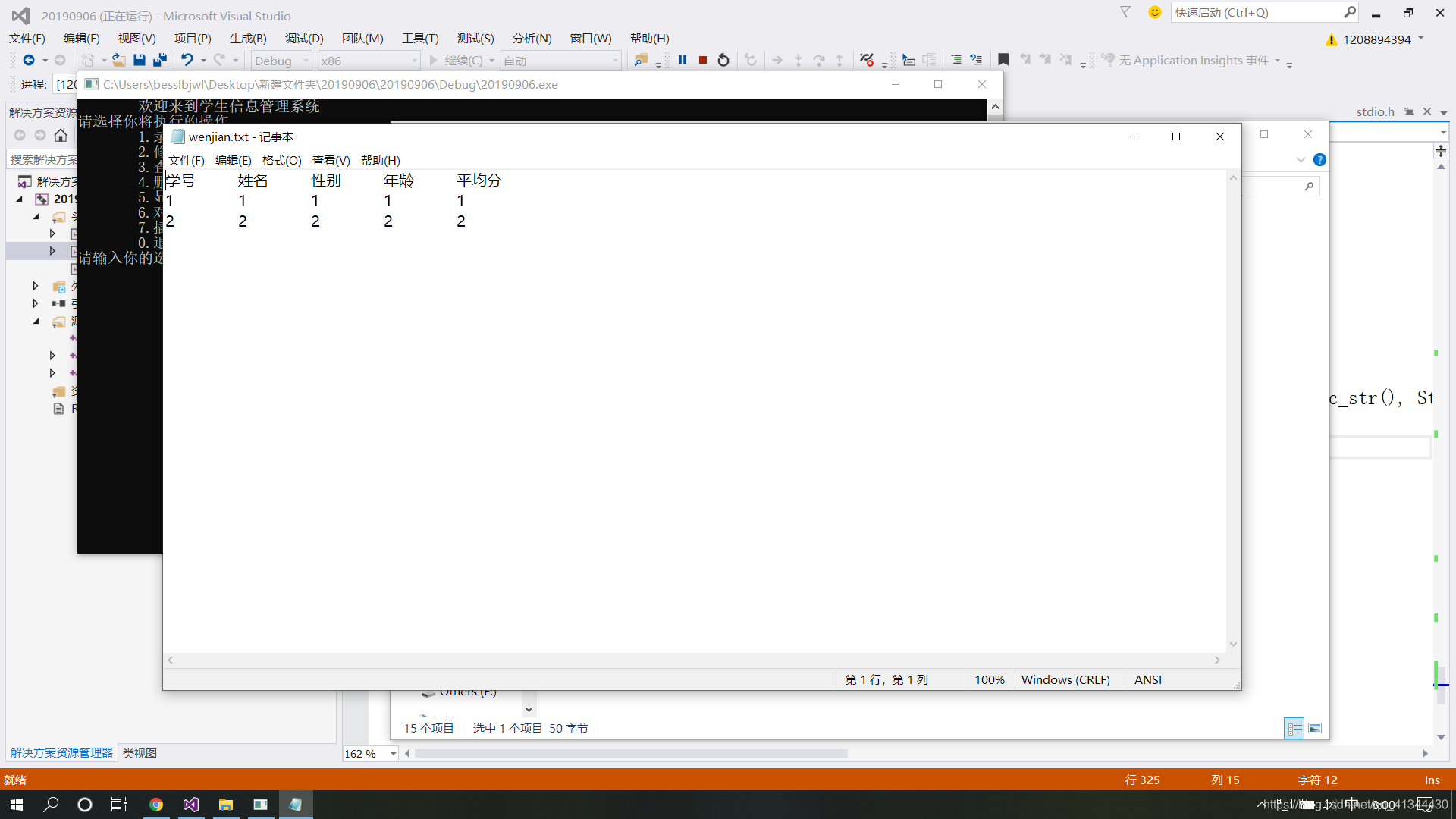1456x819 pixels.
Task: Open Visual Studio 生成(B) menu
Action: (248, 38)
